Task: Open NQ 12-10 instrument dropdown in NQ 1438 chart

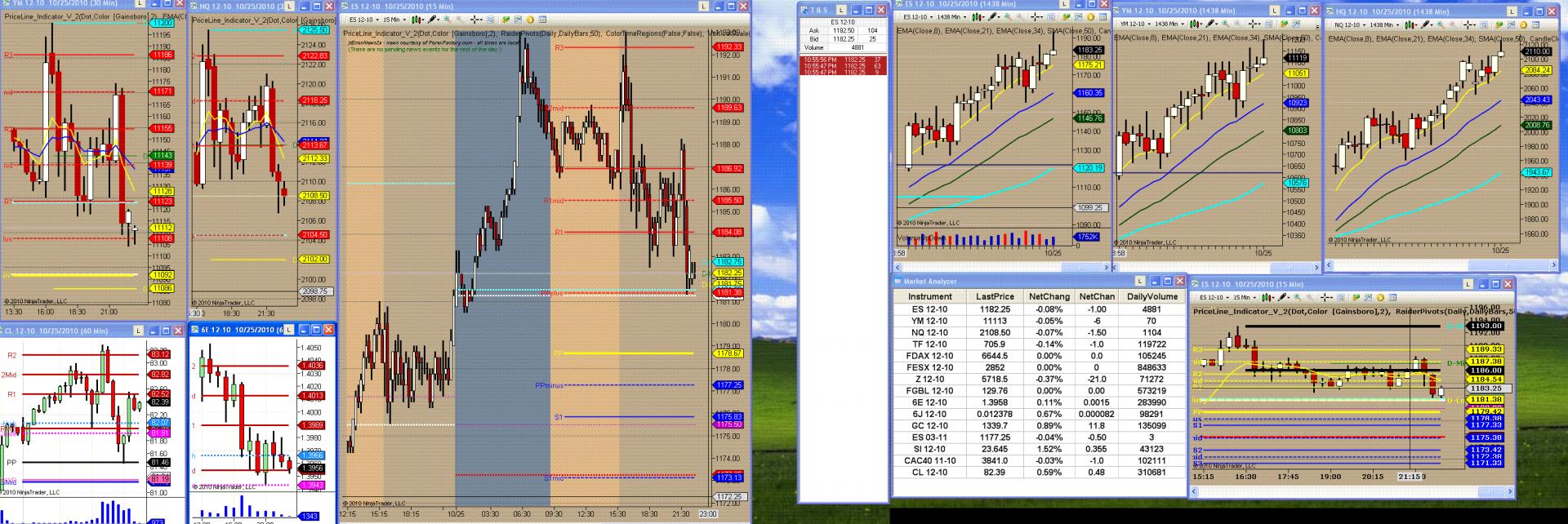Action: point(1348,24)
